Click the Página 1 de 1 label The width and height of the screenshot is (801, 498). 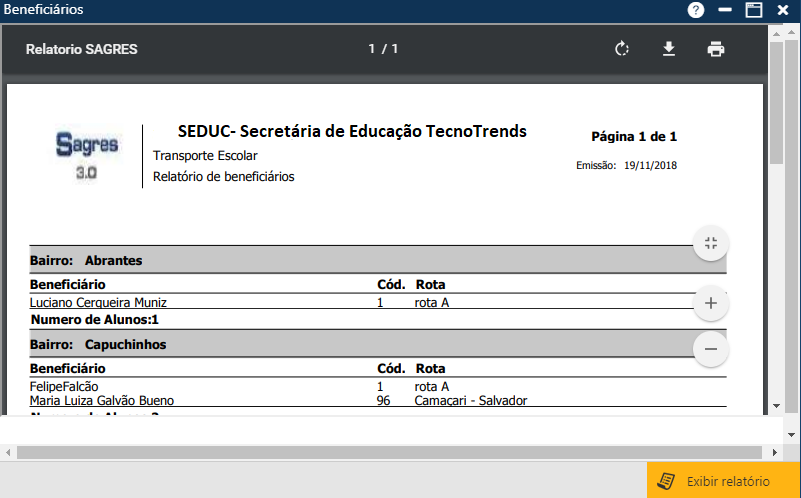634,136
